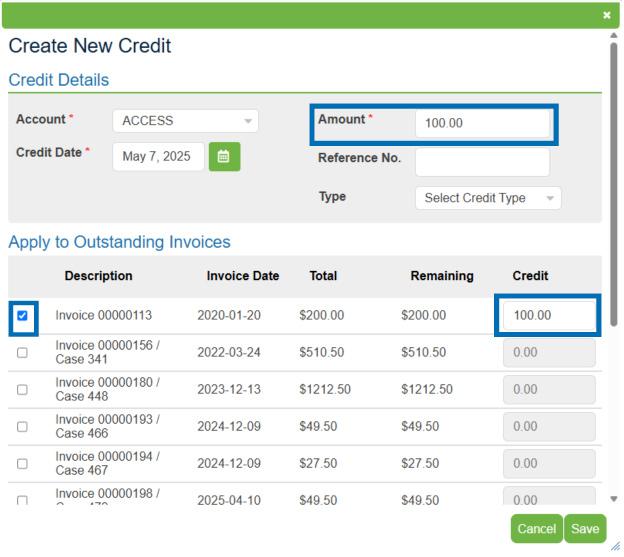This screenshot has width=624, height=557.
Task: Click the Save button
Action: coord(585,529)
